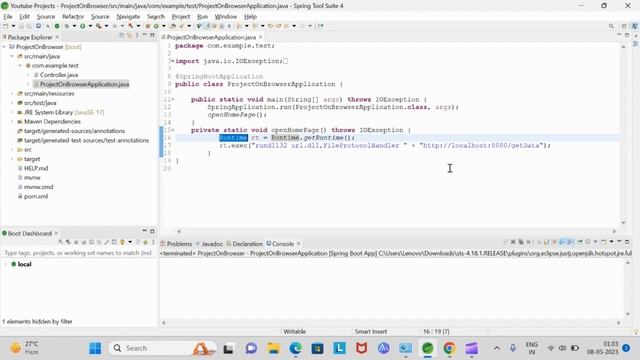Toggle Mark Occurrences highlighted toolbar button
Image resolution: width=640 pixels, height=360 pixels.
coord(207,26)
